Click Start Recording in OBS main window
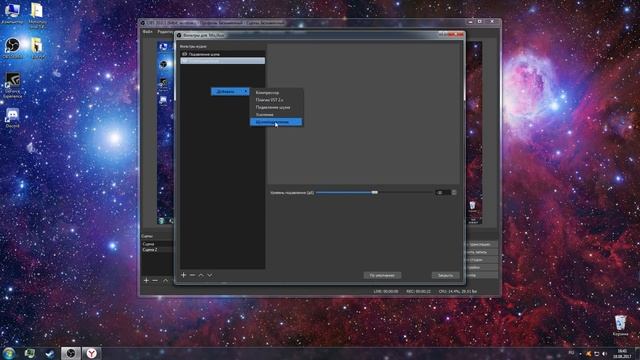Screen dimensions: 640x360 (x=481, y=252)
